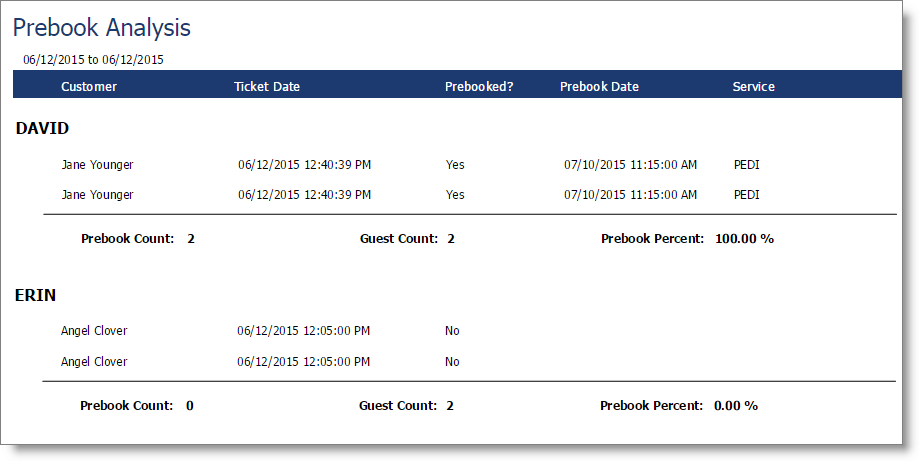The height and width of the screenshot is (461, 919).
Task: Click the Customer column header
Action: 89,87
